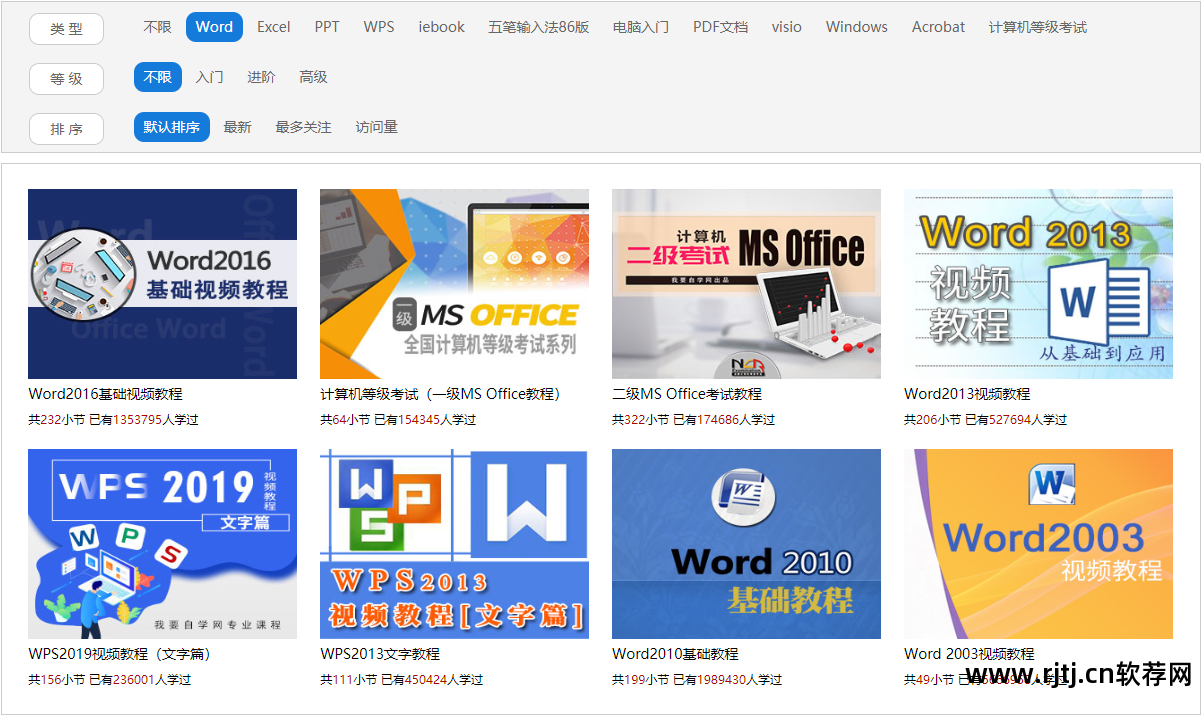Filter courses by visio
Viewport: 1201px width, 720px height.
pos(787,27)
